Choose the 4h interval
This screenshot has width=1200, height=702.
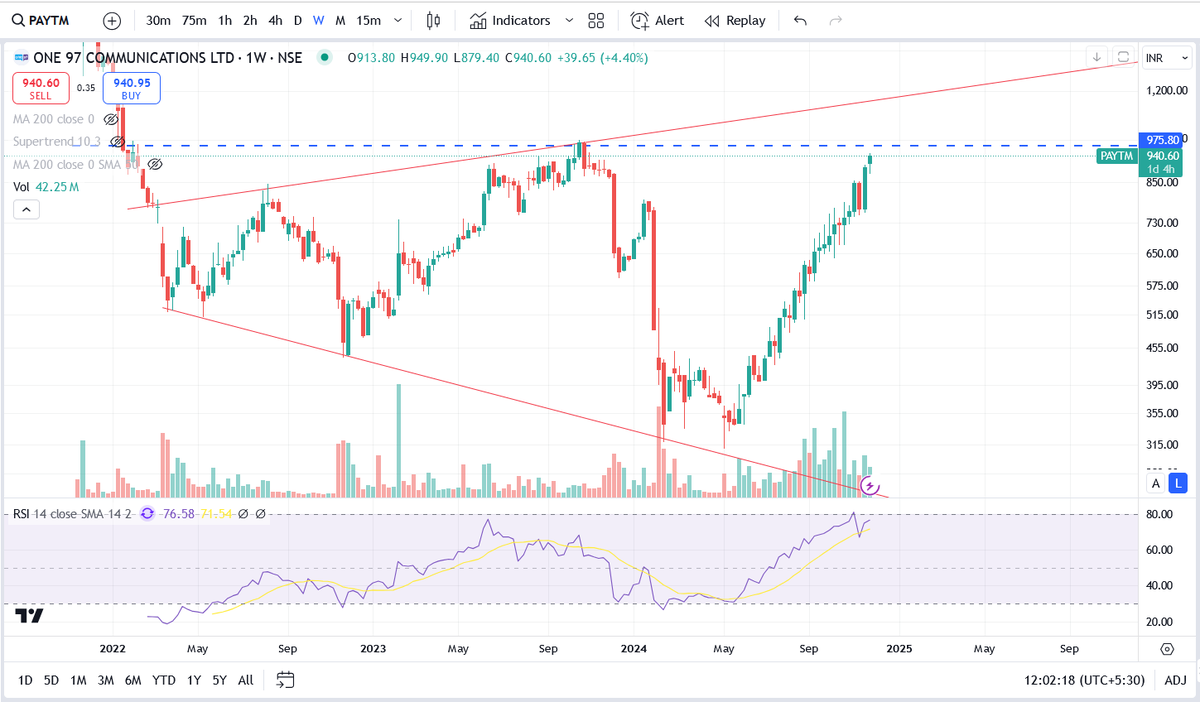click(275, 20)
